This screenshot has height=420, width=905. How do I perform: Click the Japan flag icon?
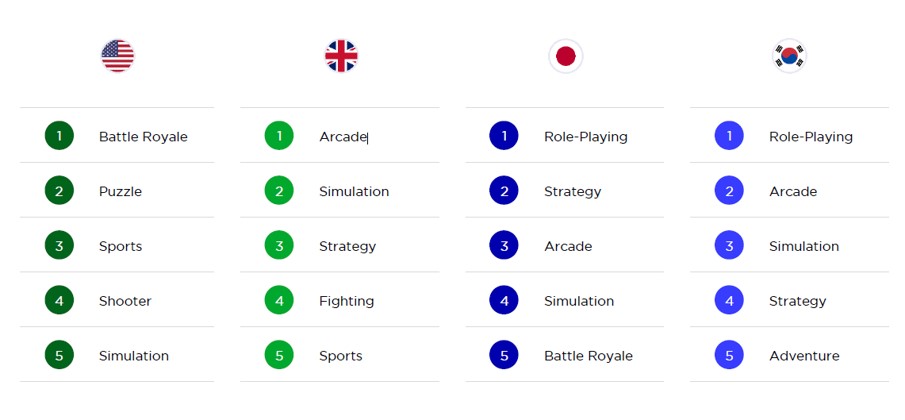(565, 56)
